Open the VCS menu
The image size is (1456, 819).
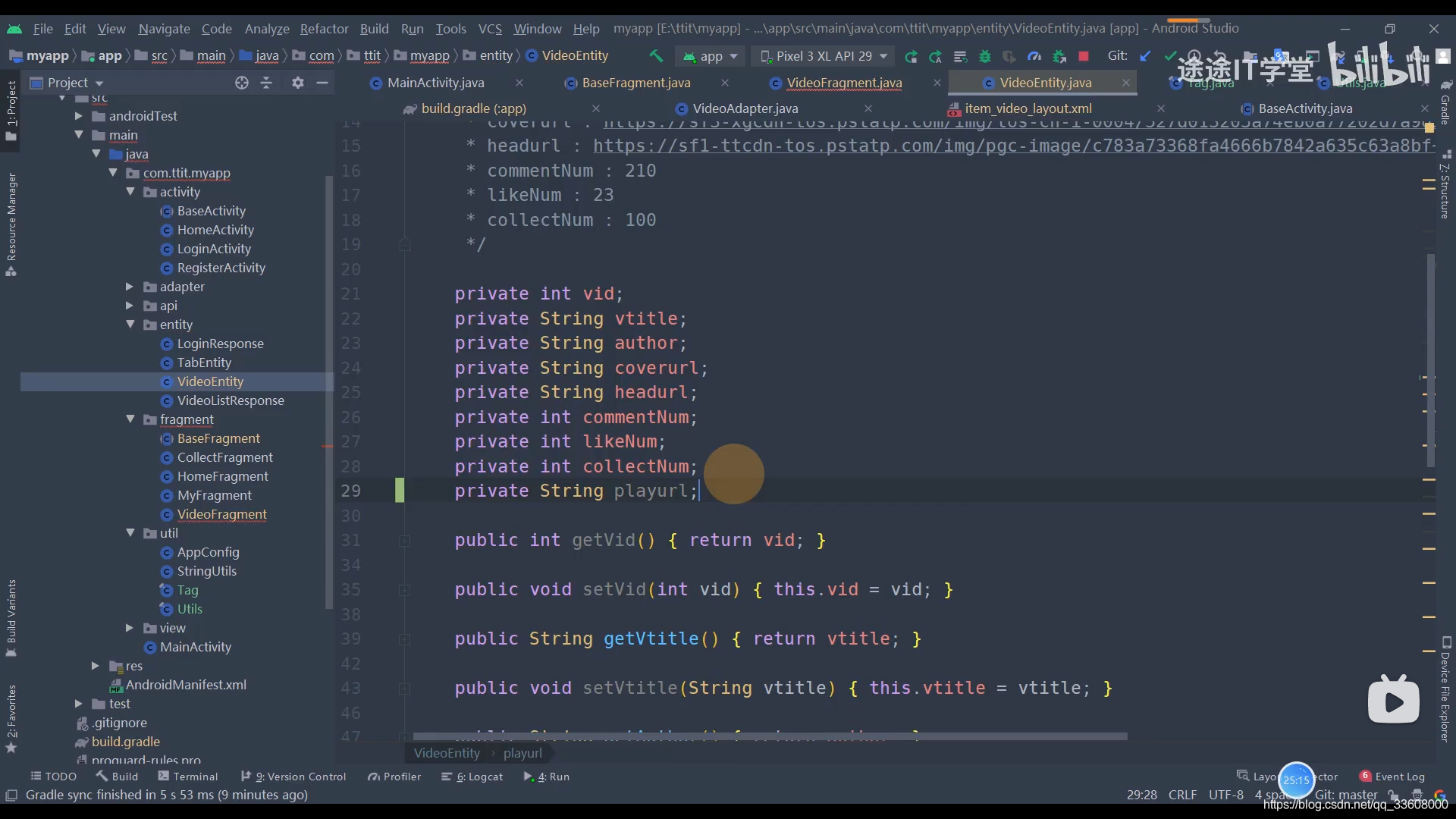point(490,29)
